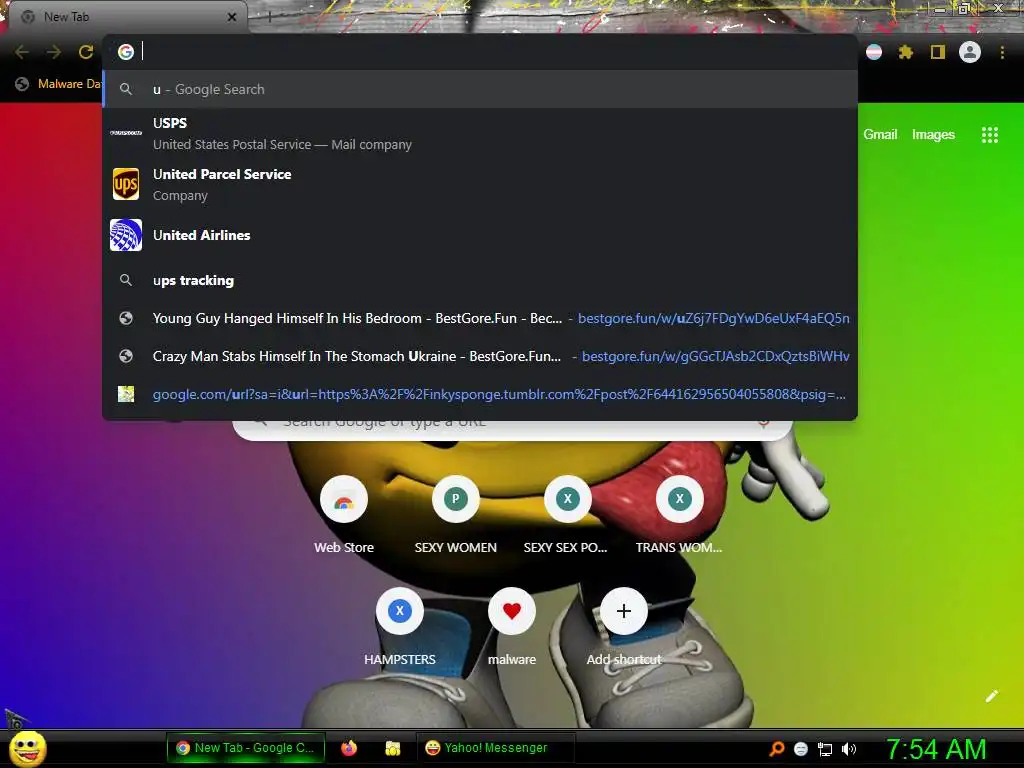Open the Malware bookmark in bookmarks bar
The image size is (1024, 768).
click(59, 84)
